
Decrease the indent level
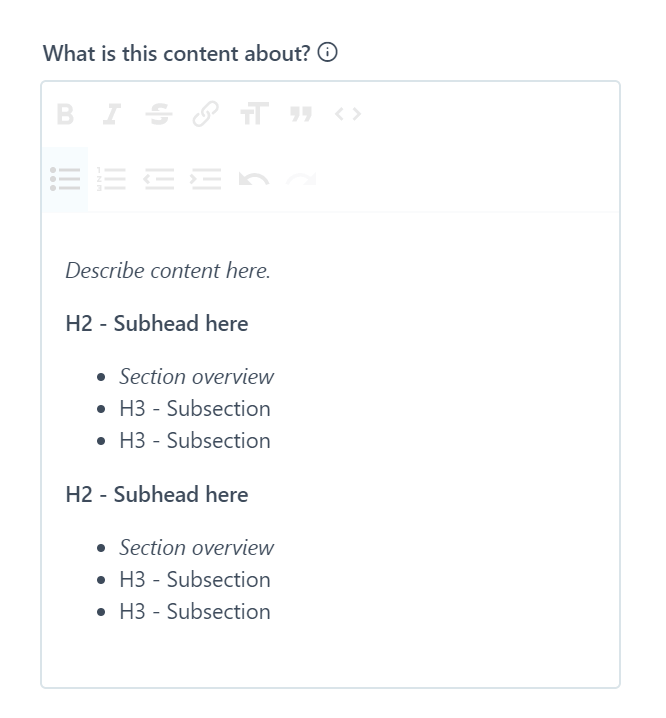click(158, 179)
